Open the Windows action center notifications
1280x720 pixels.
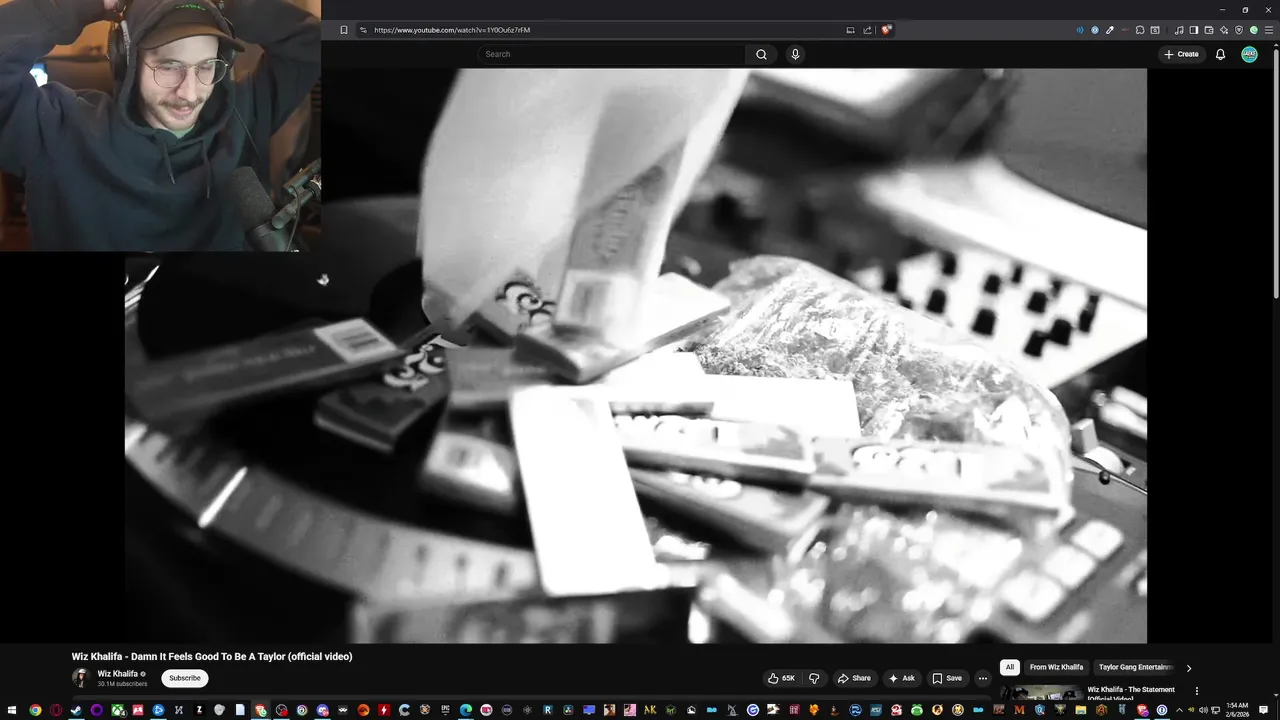(x=1263, y=711)
